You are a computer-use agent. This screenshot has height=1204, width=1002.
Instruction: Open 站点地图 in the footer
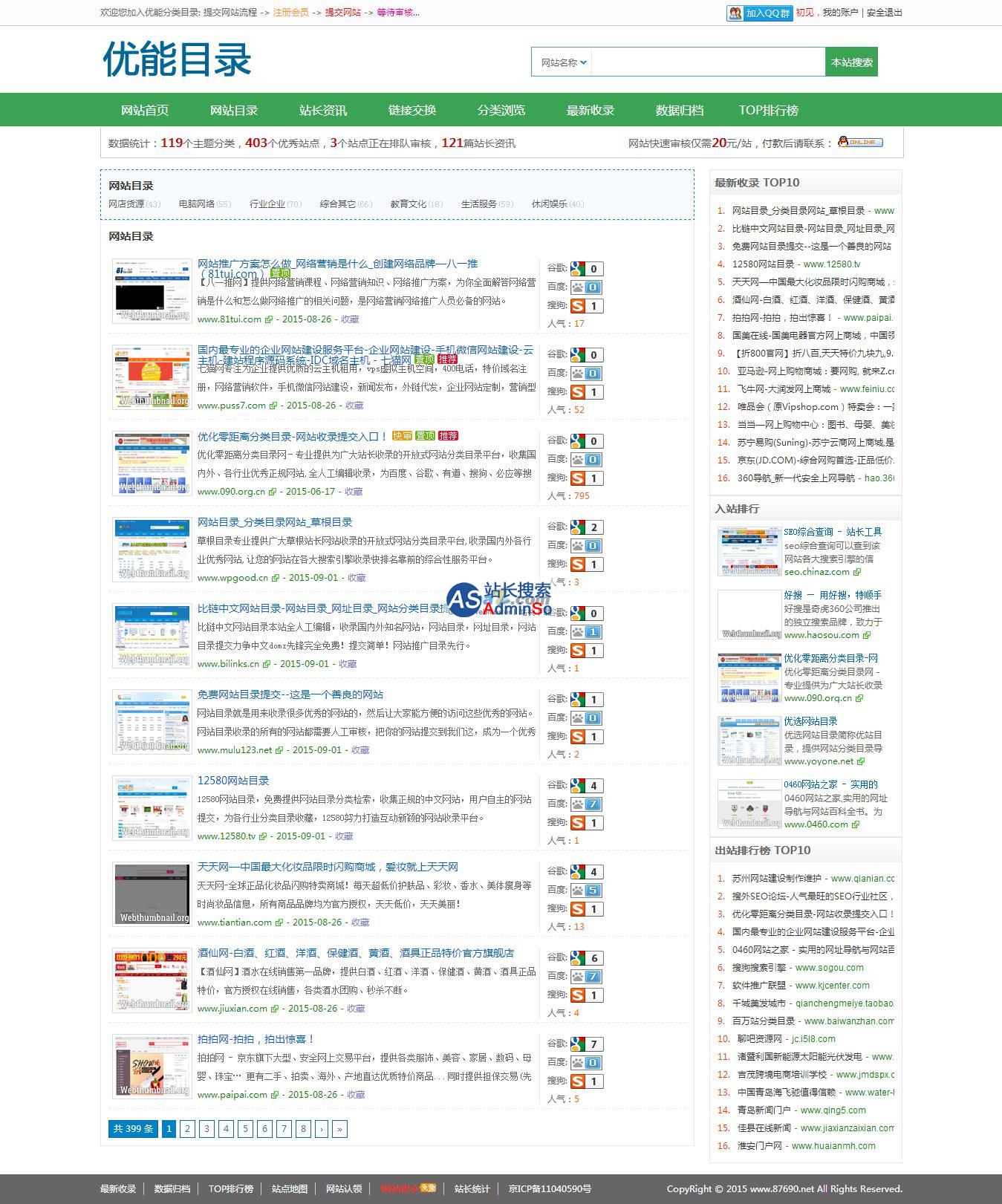[290, 1189]
